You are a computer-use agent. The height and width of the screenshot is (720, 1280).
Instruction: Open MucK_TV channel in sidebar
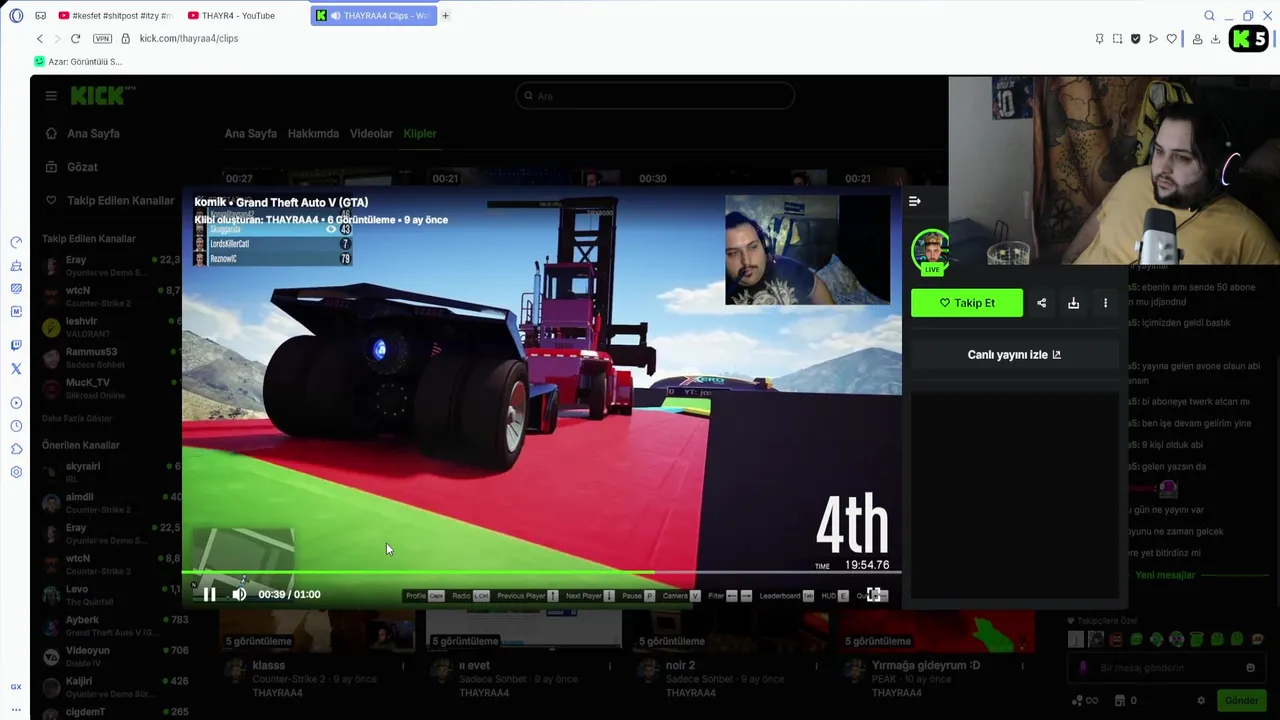point(112,388)
